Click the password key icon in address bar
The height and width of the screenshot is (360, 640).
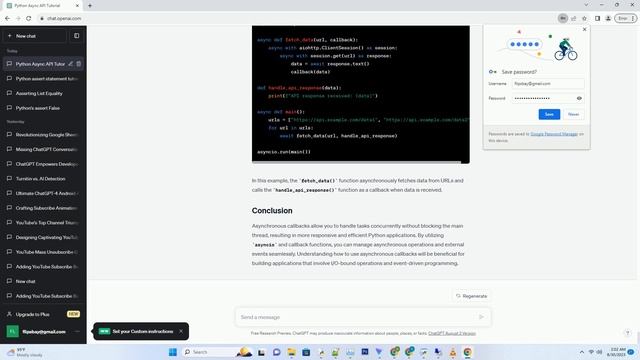click(x=563, y=18)
